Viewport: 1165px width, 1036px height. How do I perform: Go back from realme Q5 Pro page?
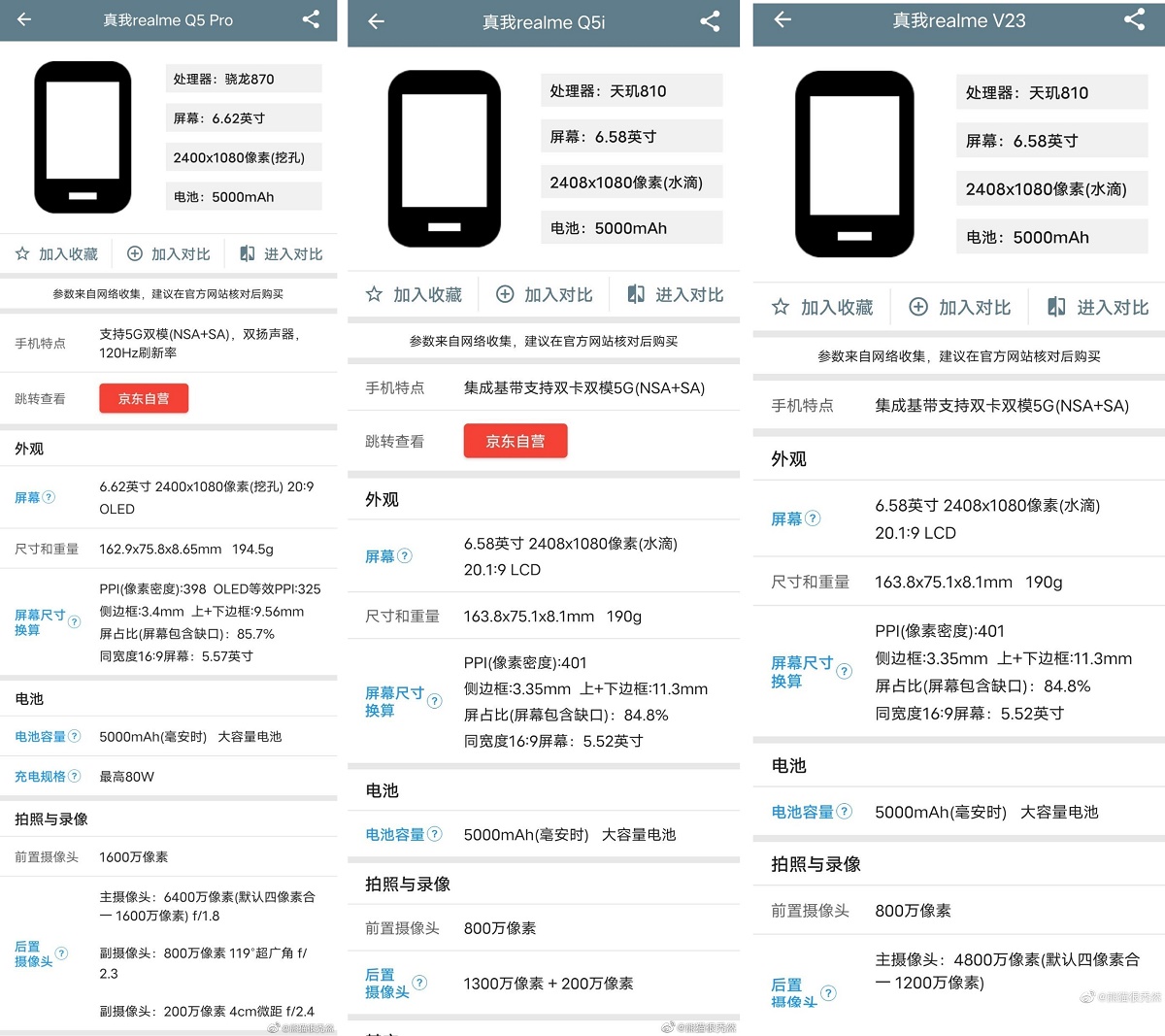tap(24, 19)
